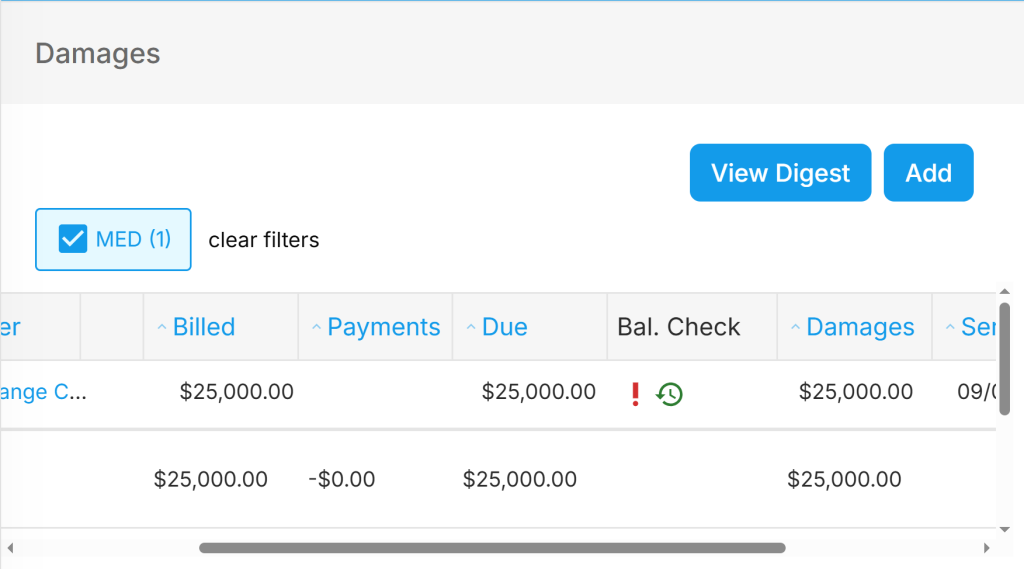Select the row's $25,000.00 Billed cell
1024x569 pixels.
(237, 392)
